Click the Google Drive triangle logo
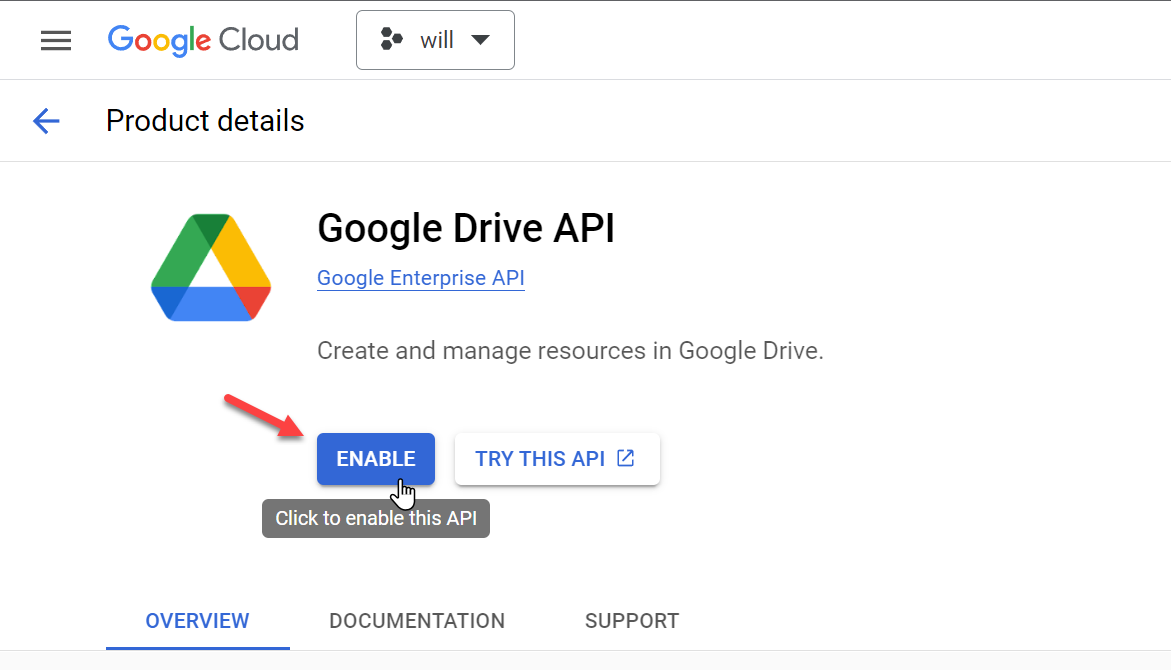Image resolution: width=1171 pixels, height=670 pixels. click(211, 267)
